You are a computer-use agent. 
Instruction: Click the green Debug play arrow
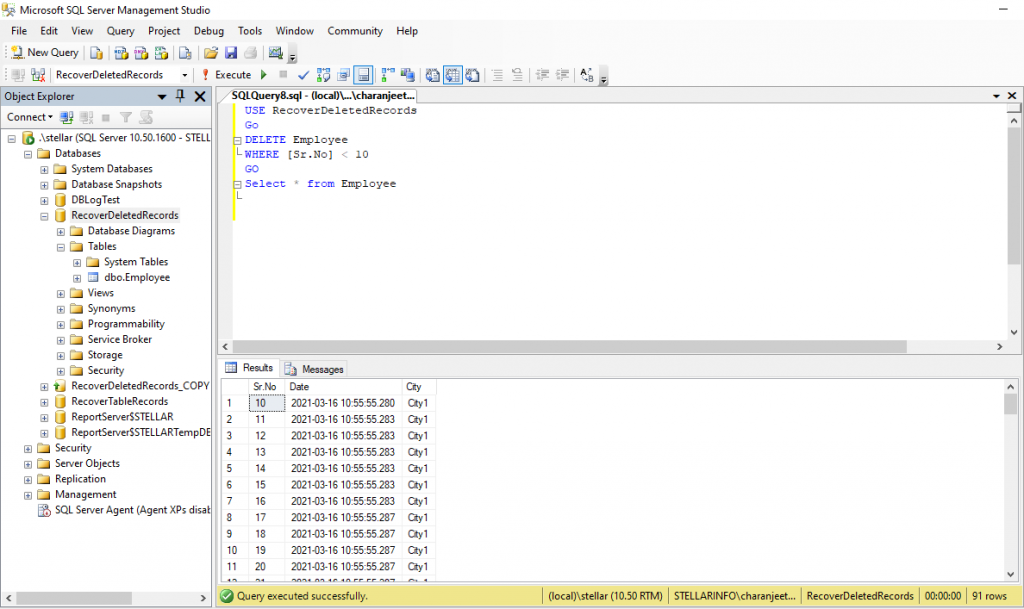click(264, 75)
